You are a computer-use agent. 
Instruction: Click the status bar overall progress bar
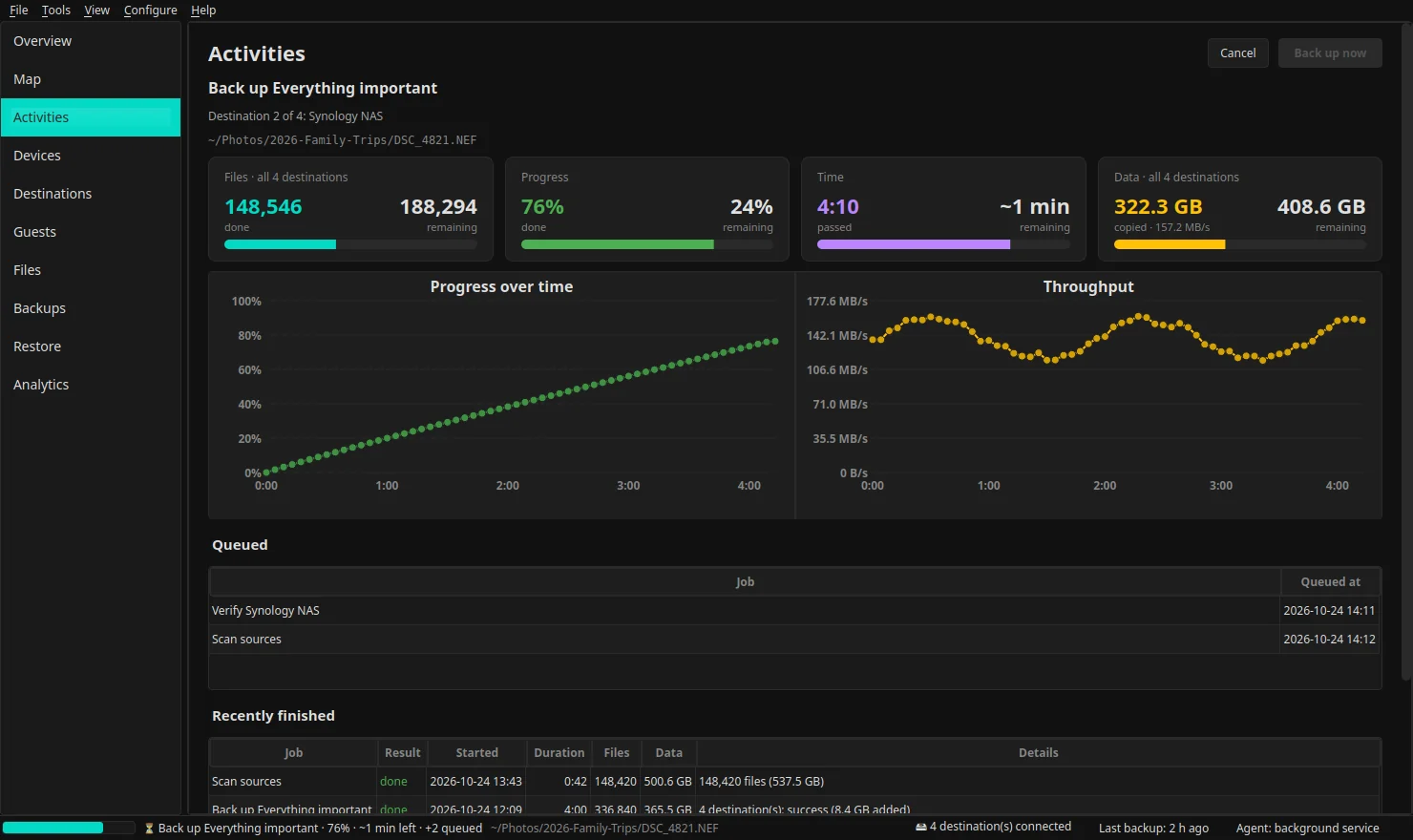coord(69,828)
